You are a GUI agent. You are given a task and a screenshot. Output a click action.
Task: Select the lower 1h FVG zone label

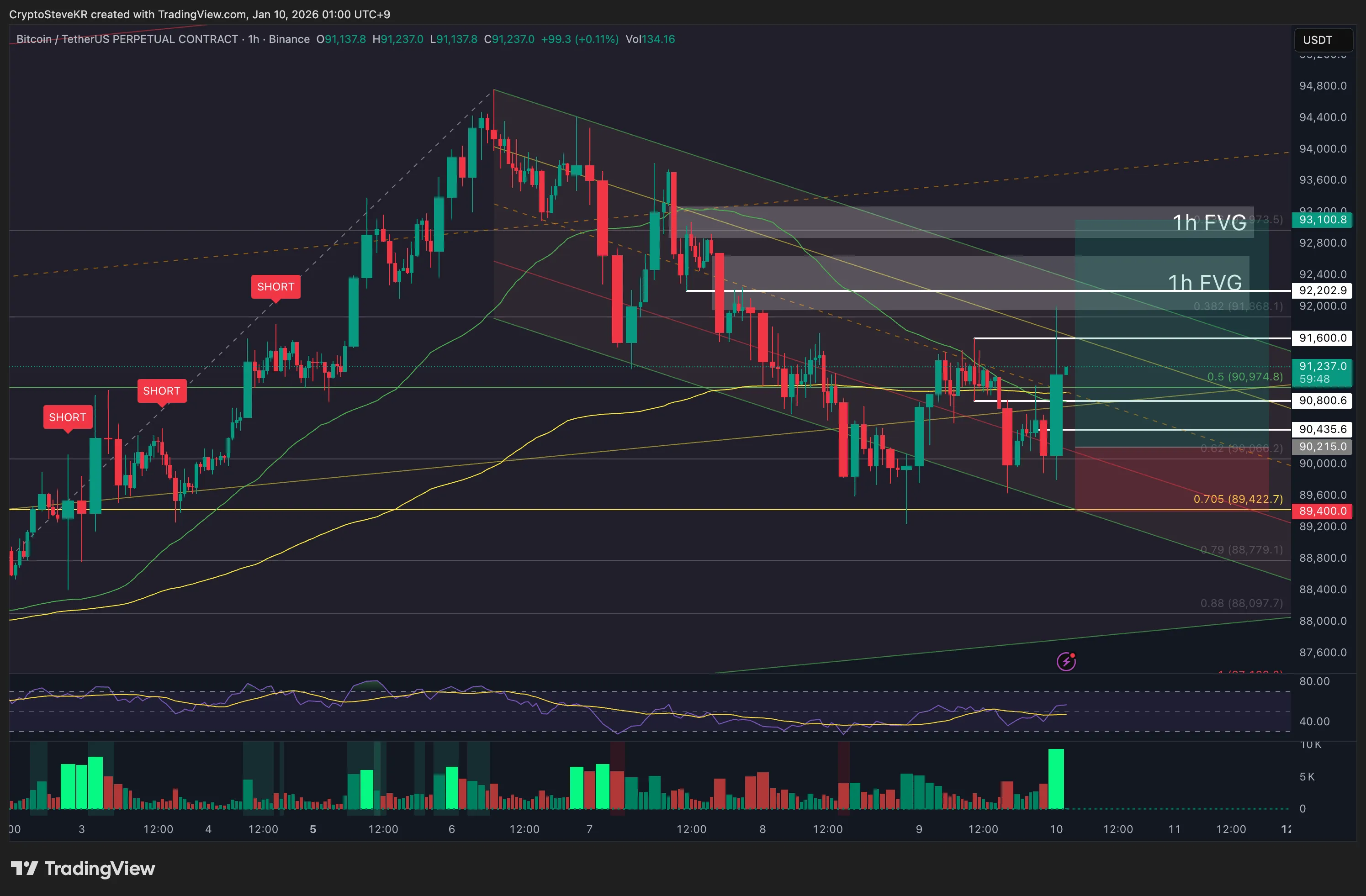point(1205,283)
